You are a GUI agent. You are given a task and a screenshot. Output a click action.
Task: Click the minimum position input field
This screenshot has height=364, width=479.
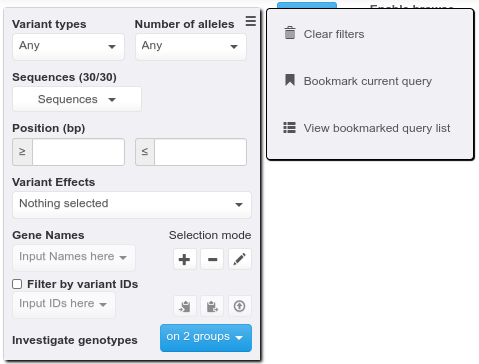click(x=78, y=152)
